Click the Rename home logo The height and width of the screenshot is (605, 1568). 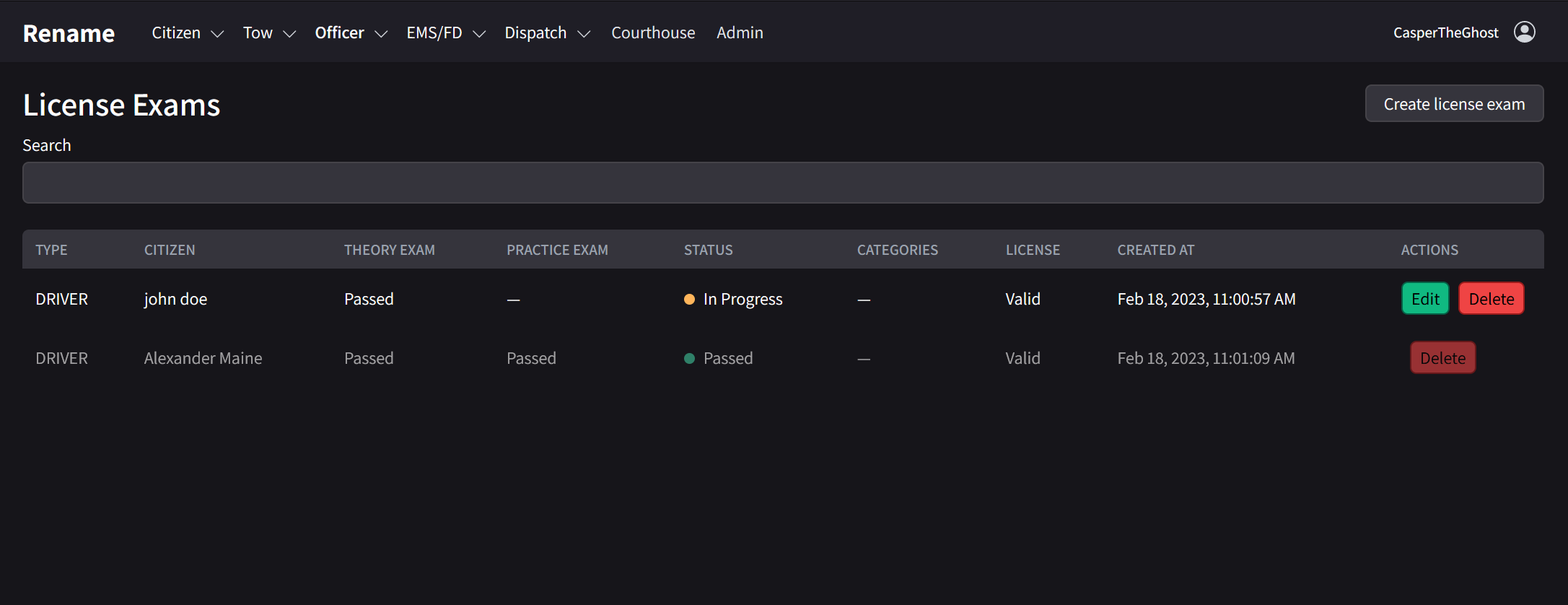coord(69,33)
